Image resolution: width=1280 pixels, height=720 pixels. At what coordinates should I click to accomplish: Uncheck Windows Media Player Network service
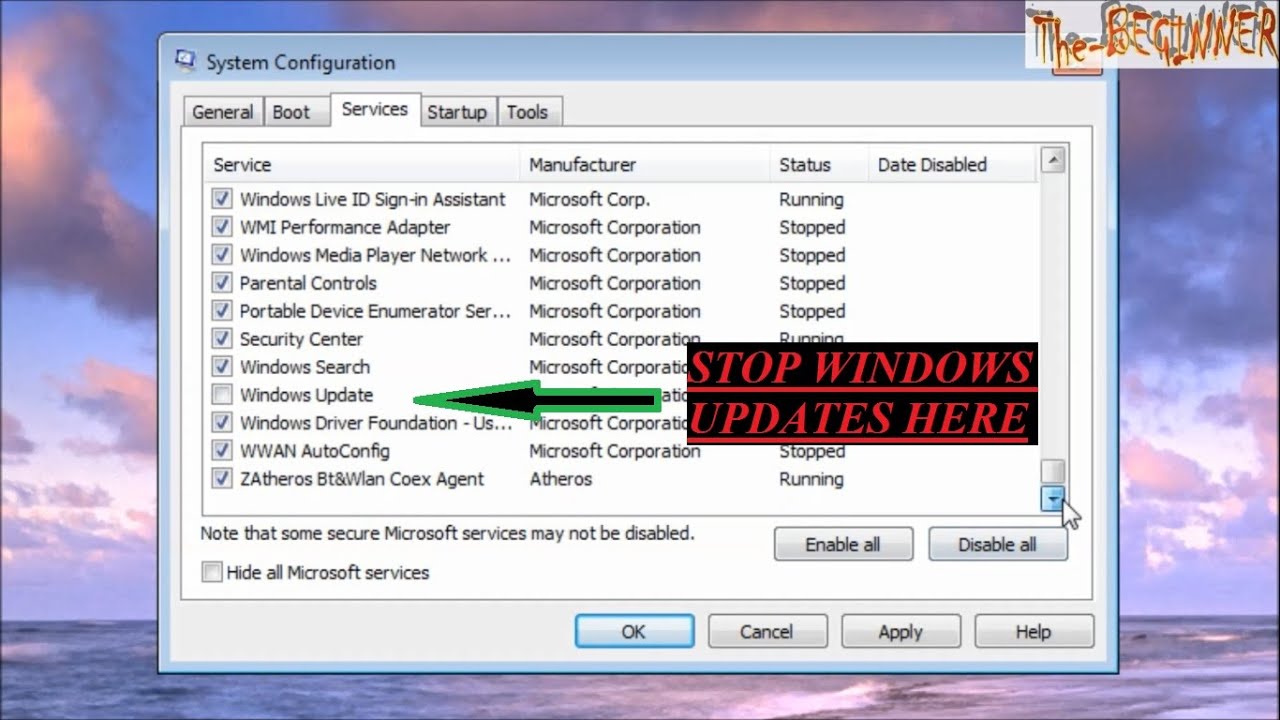(222, 255)
